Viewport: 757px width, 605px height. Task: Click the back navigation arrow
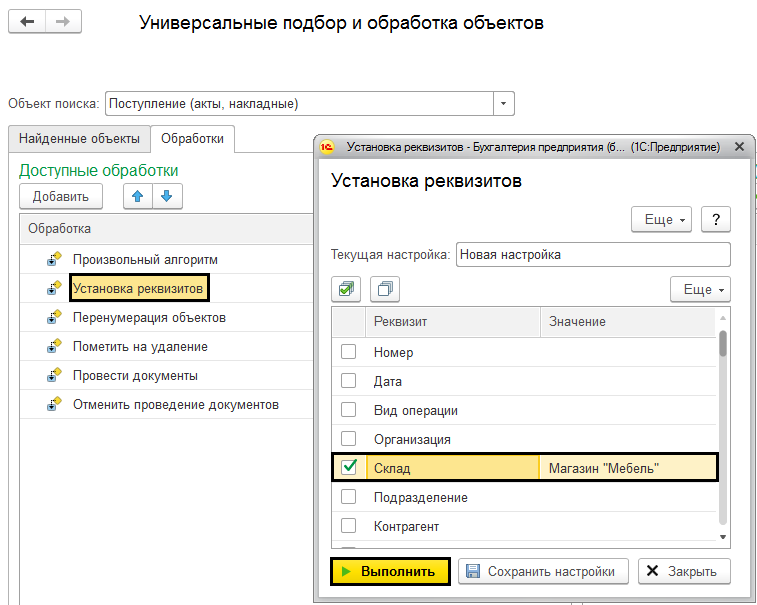pyautogui.click(x=27, y=22)
